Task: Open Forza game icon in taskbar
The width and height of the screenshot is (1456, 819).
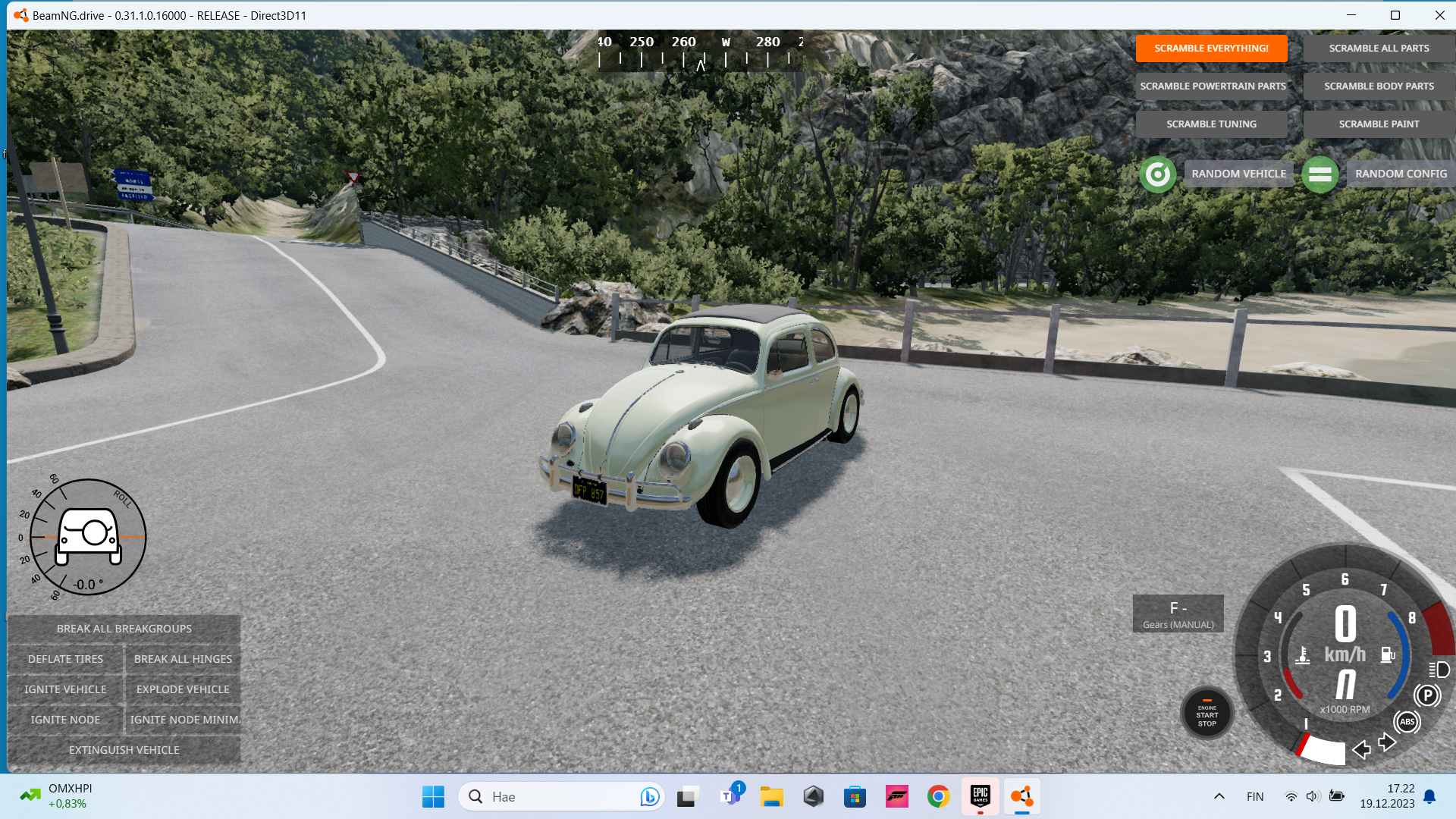Action: tap(896, 797)
